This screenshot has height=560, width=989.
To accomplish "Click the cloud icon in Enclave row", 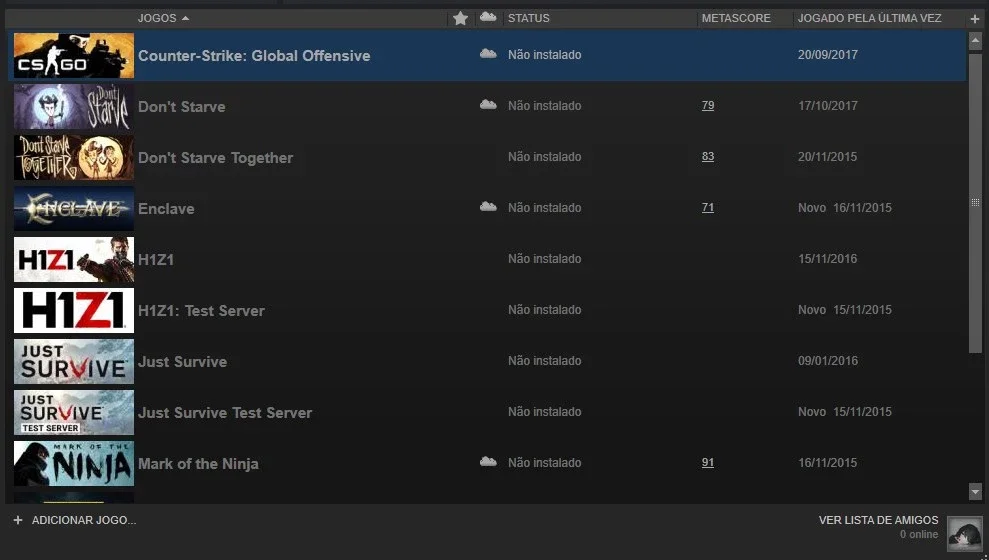I will (488, 207).
